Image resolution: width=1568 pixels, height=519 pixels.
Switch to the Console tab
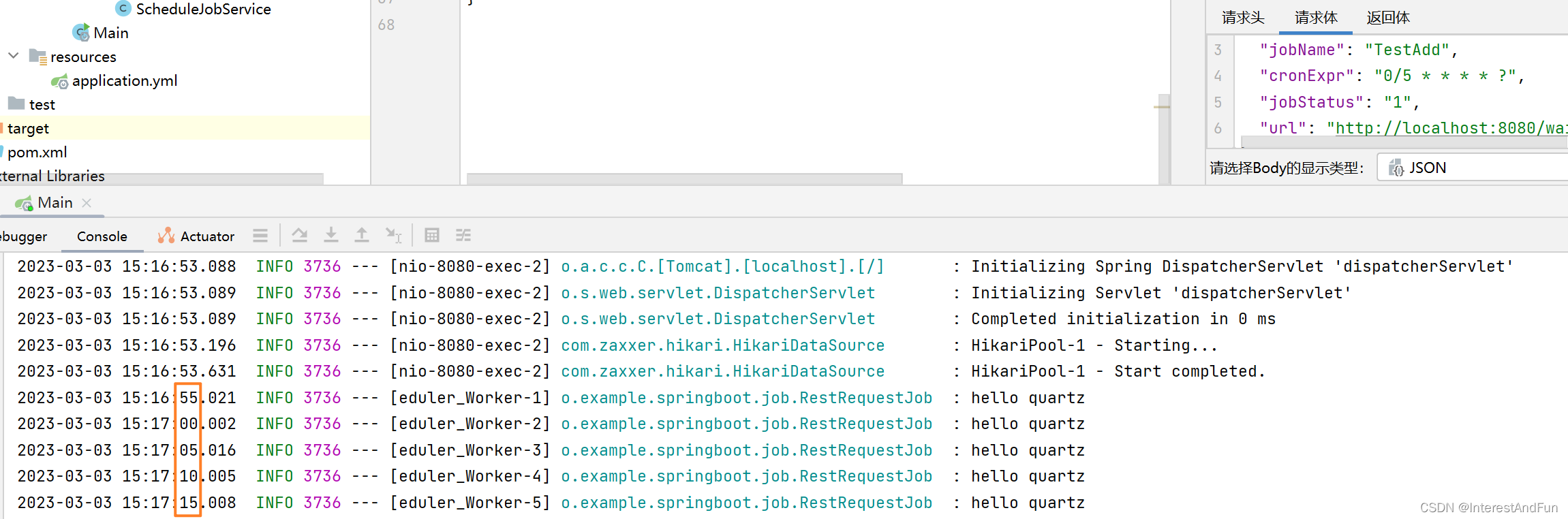coord(102,236)
